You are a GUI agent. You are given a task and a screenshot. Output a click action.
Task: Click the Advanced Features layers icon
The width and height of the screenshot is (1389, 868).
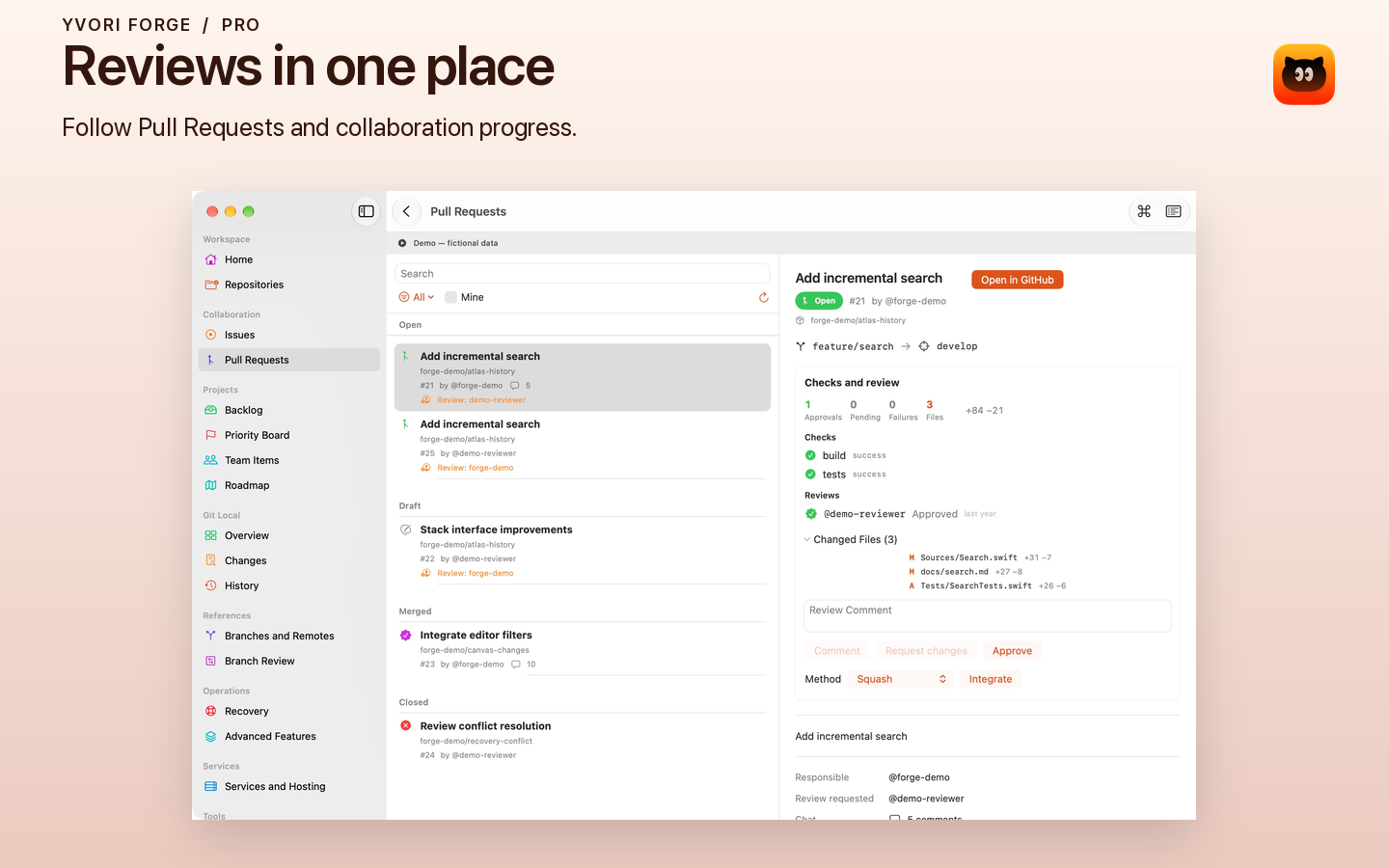211,736
